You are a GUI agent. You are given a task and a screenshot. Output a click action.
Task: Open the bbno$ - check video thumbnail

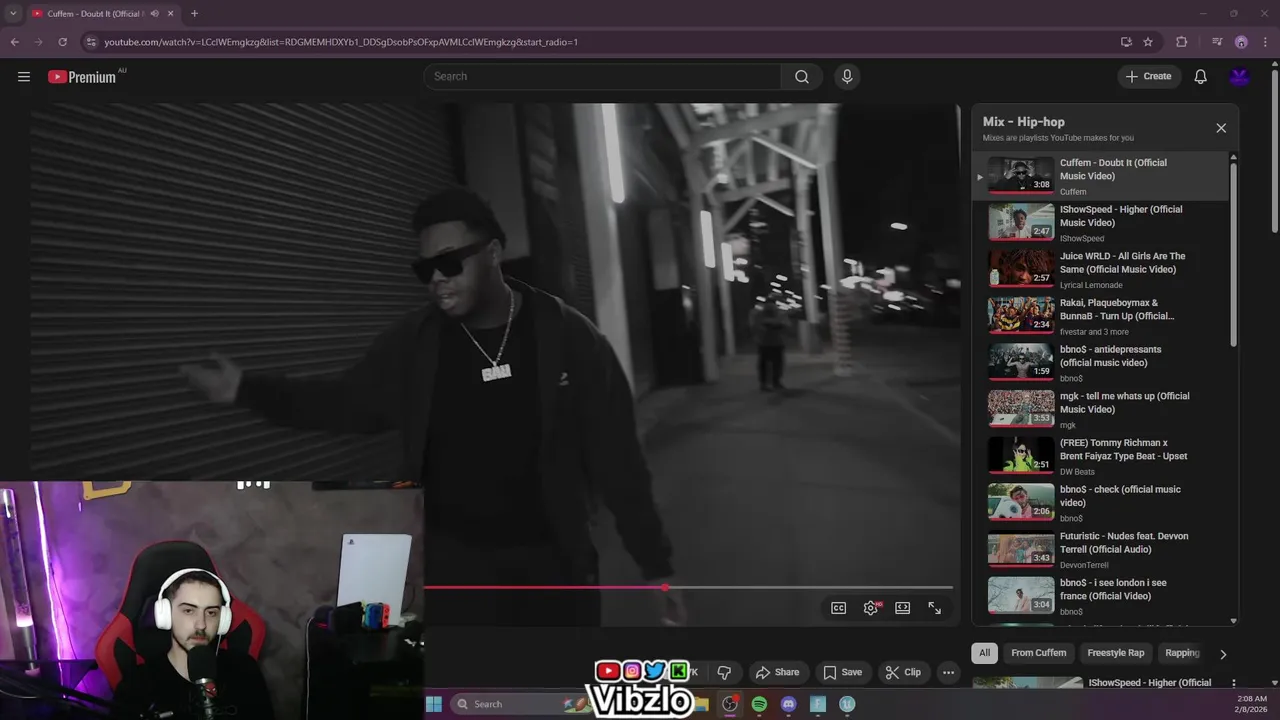pyautogui.click(x=1021, y=503)
